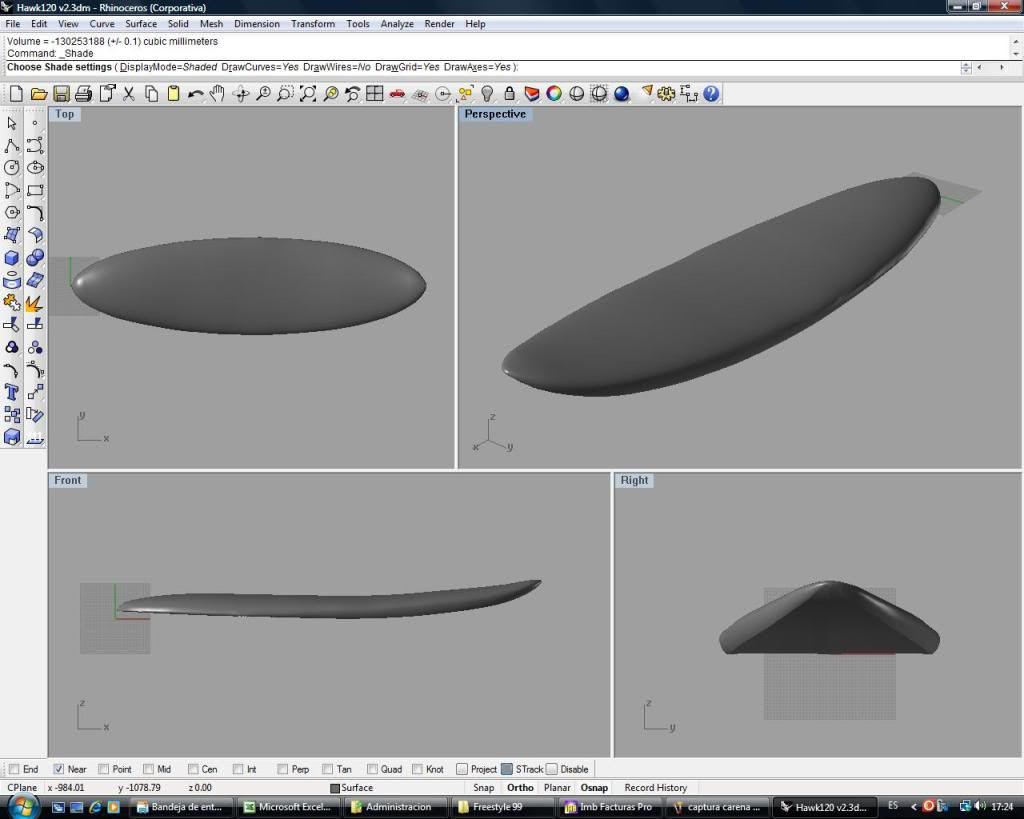The width and height of the screenshot is (1024, 819).
Task: Print using the printer icon
Action: click(84, 94)
